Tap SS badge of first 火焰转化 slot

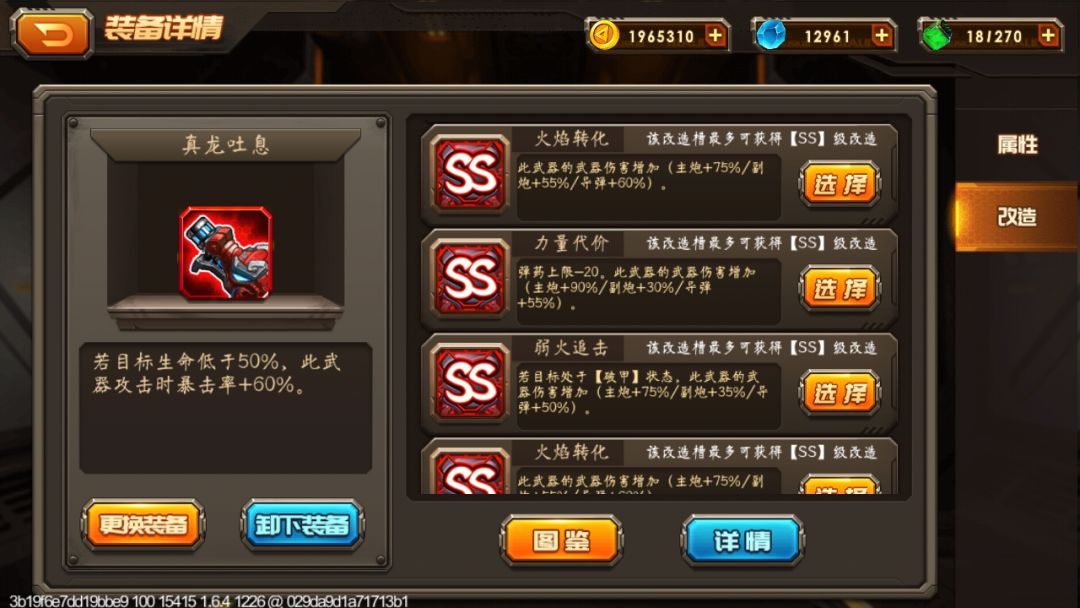[x=470, y=173]
